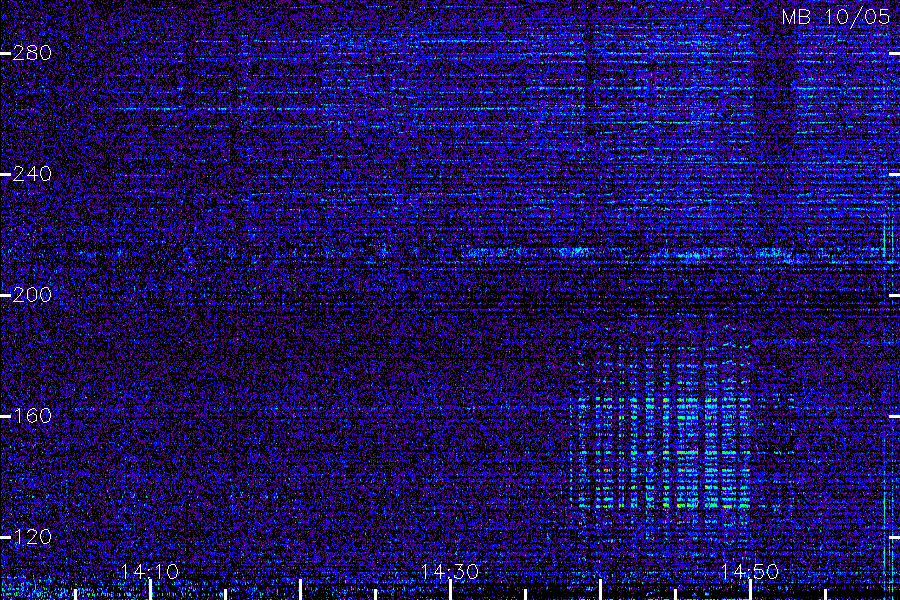Click the 240 frequency axis label
Screen dimensions: 900x600
(x=32, y=174)
